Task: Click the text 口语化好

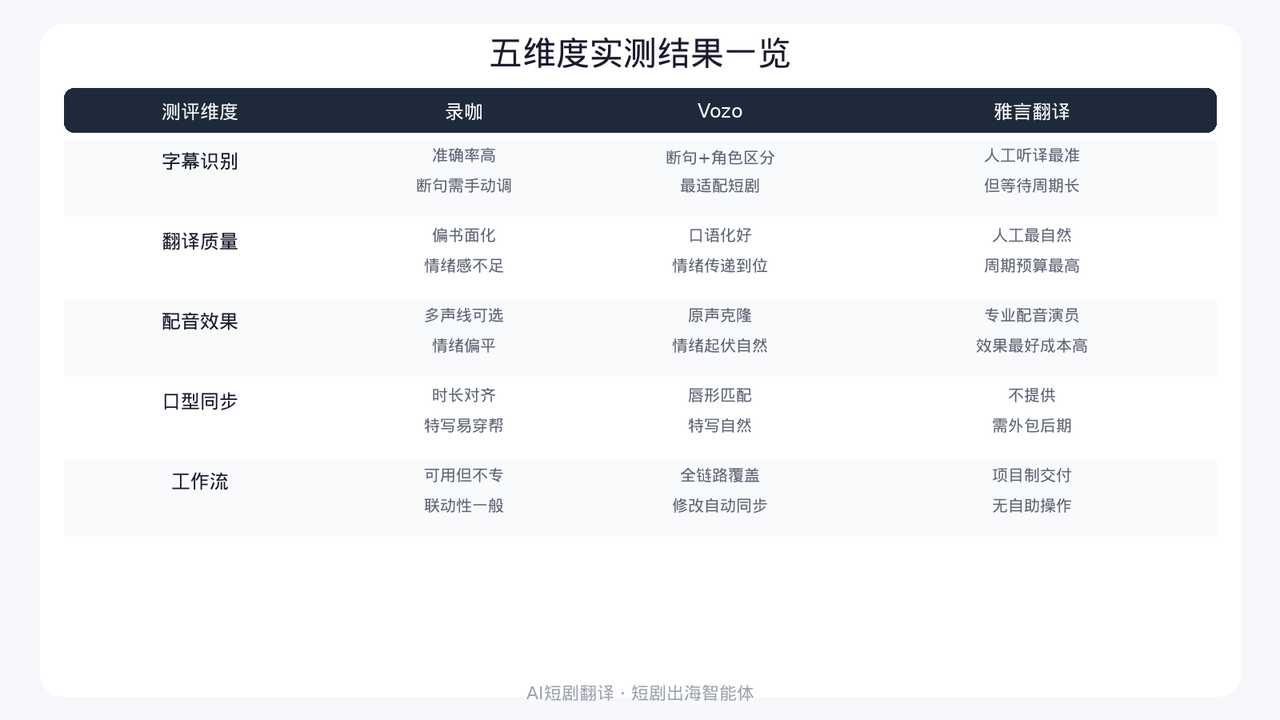Action: pyautogui.click(x=720, y=235)
